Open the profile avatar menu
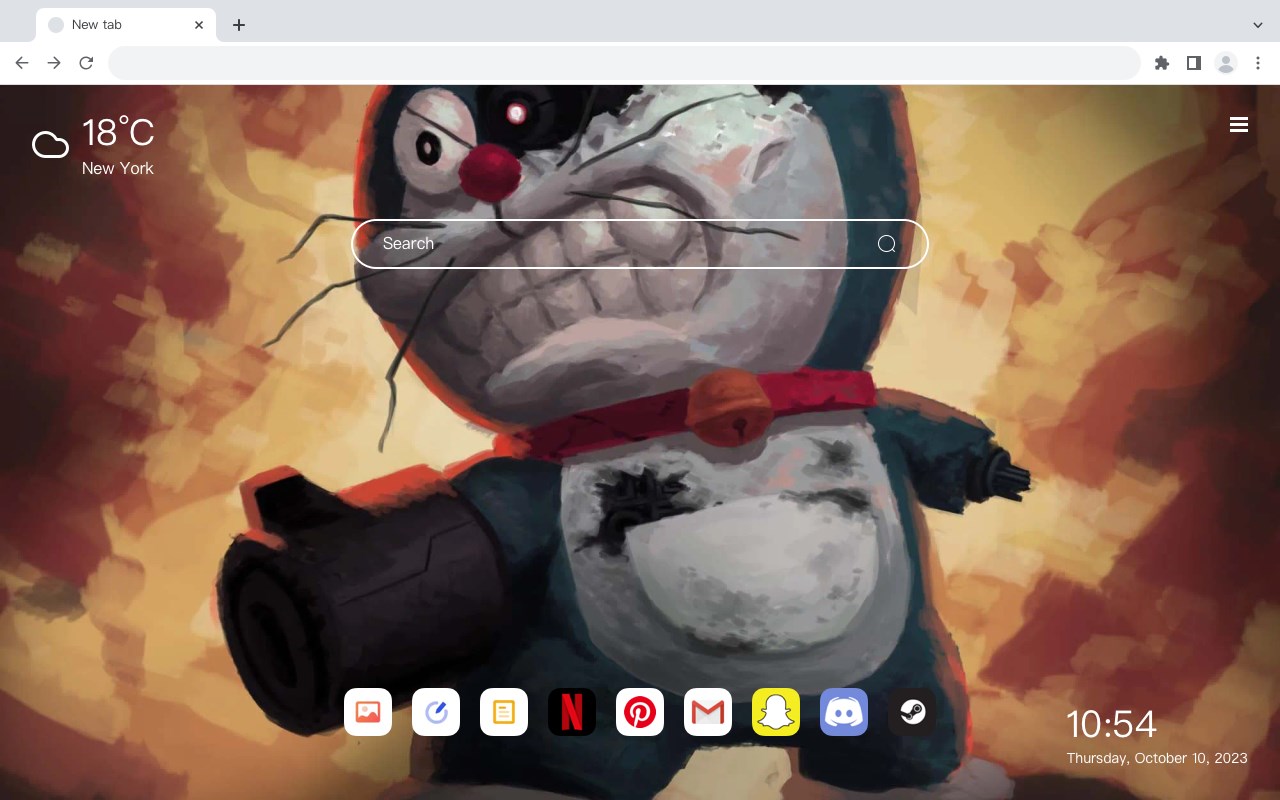 click(1226, 63)
